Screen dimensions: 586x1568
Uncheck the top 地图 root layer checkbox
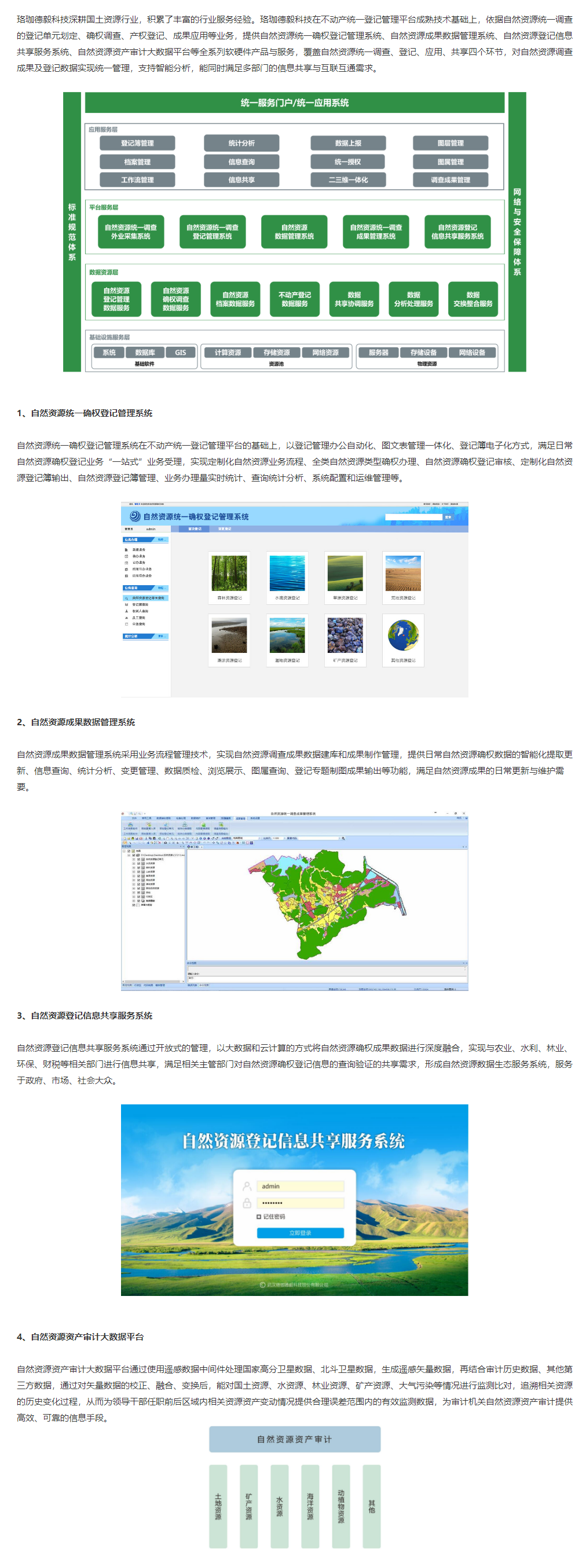129,851
